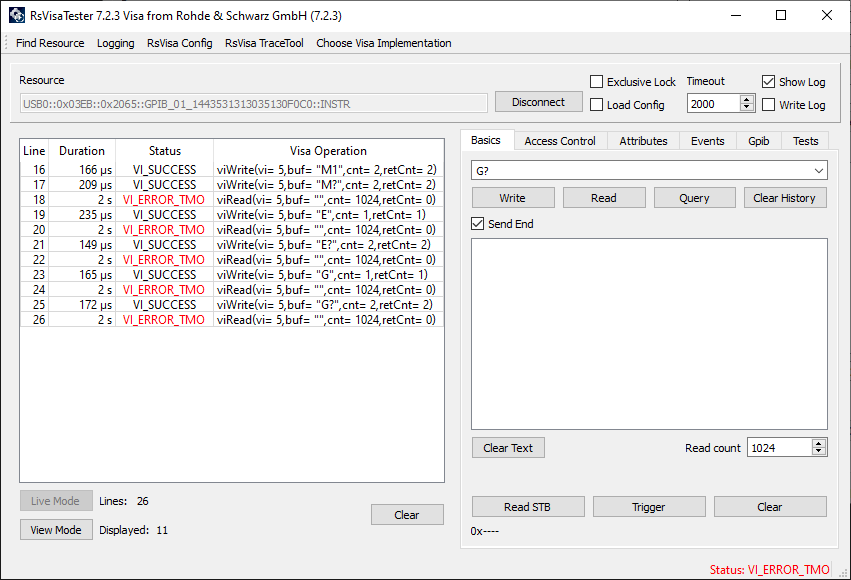This screenshot has height=580, width=851.
Task: Uncheck the Show Log checkbox
Action: [769, 81]
